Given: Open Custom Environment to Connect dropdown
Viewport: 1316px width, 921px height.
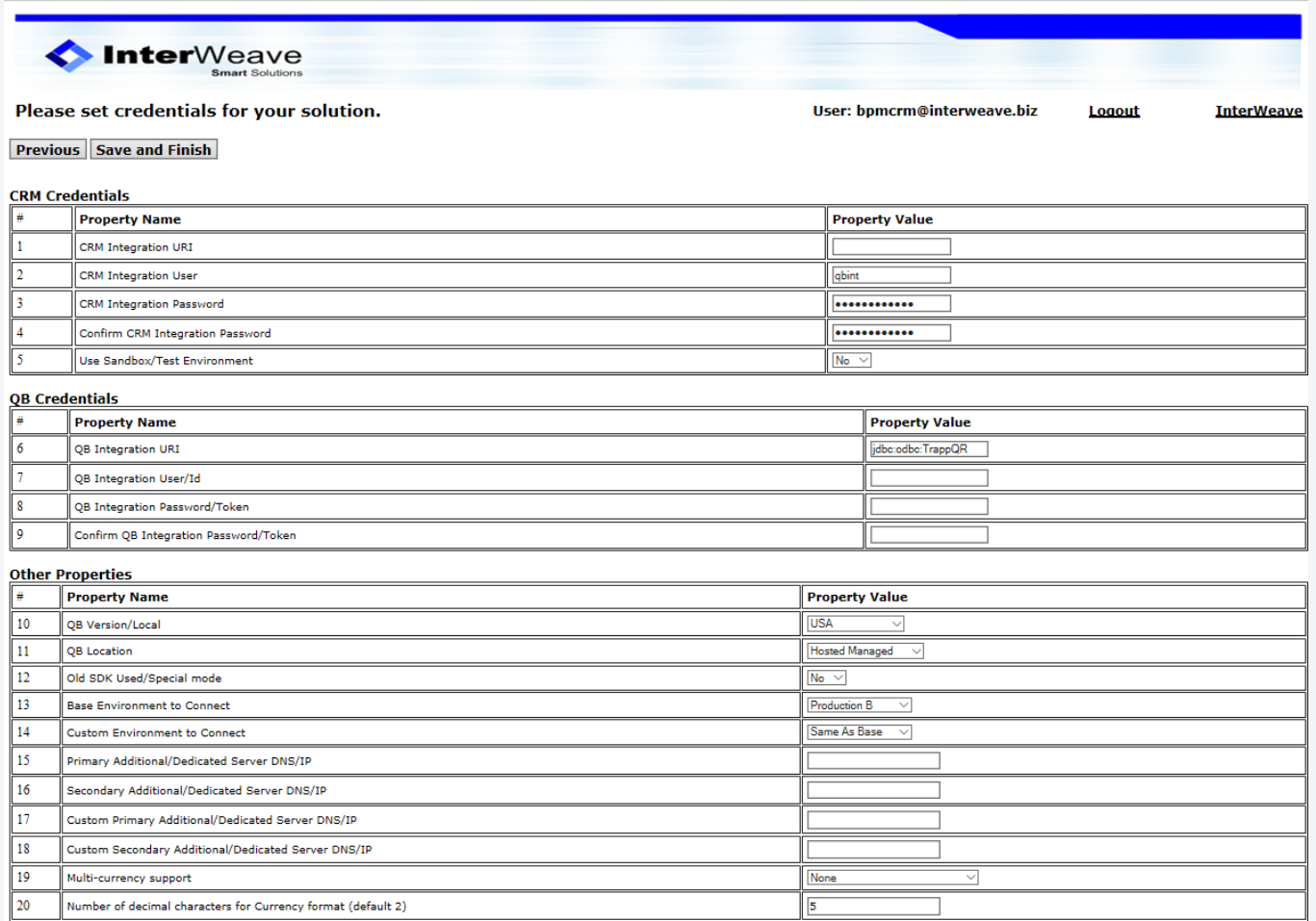Looking at the screenshot, I should click(x=860, y=731).
